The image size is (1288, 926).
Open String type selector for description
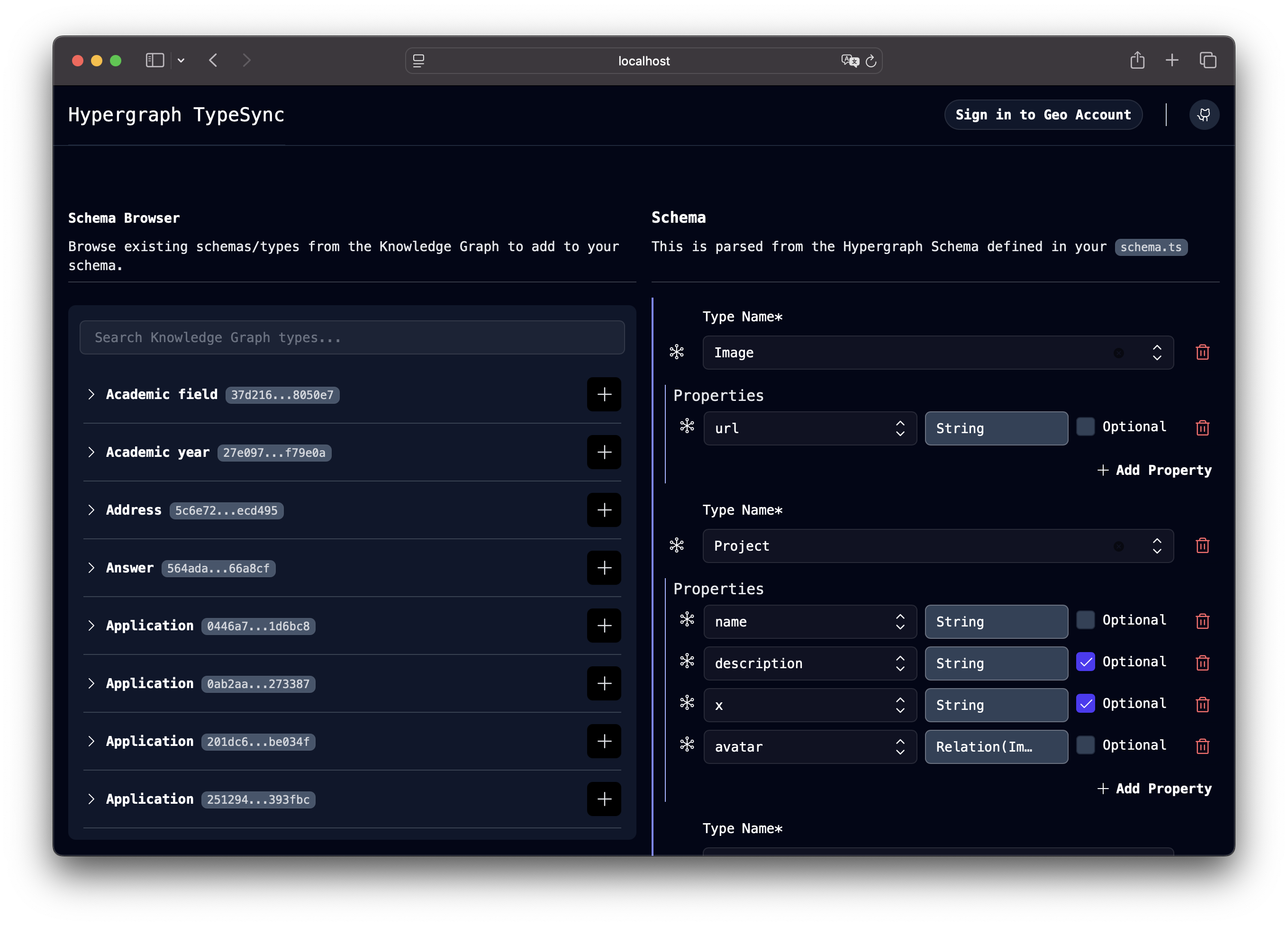click(996, 663)
